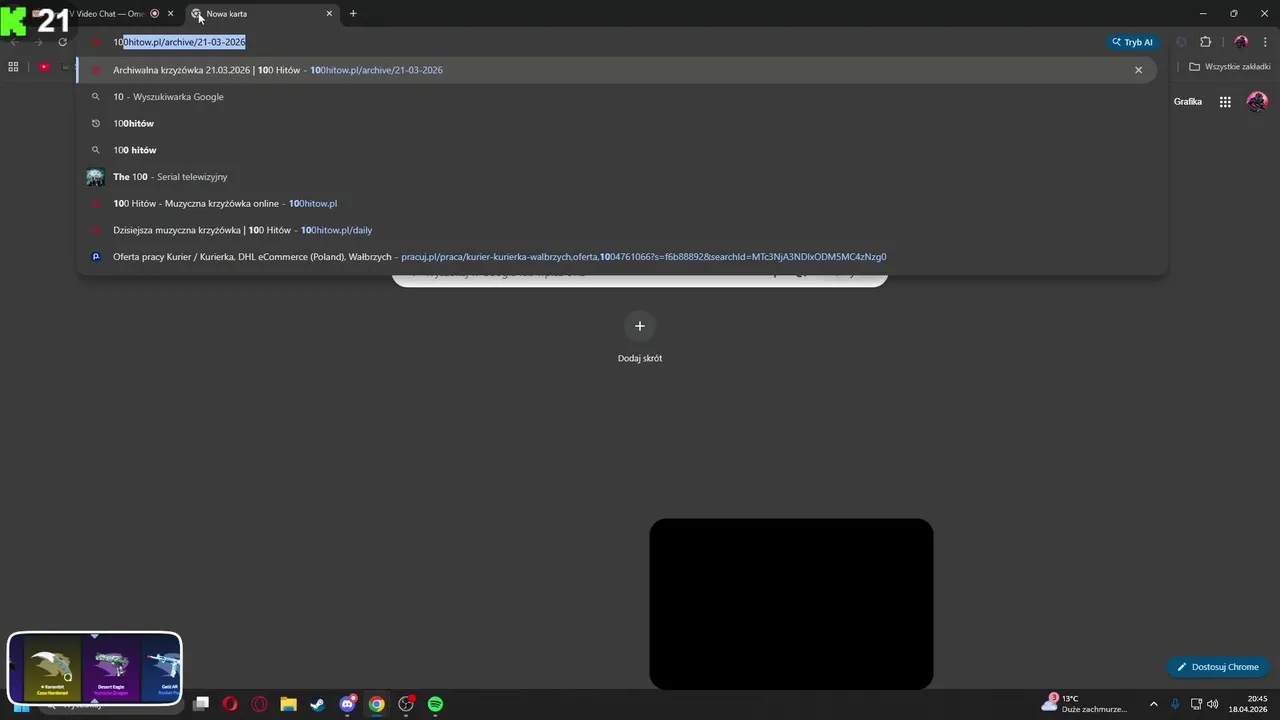Switch to the Video Chat tab
This screenshot has width=1280, height=720.
(103, 14)
